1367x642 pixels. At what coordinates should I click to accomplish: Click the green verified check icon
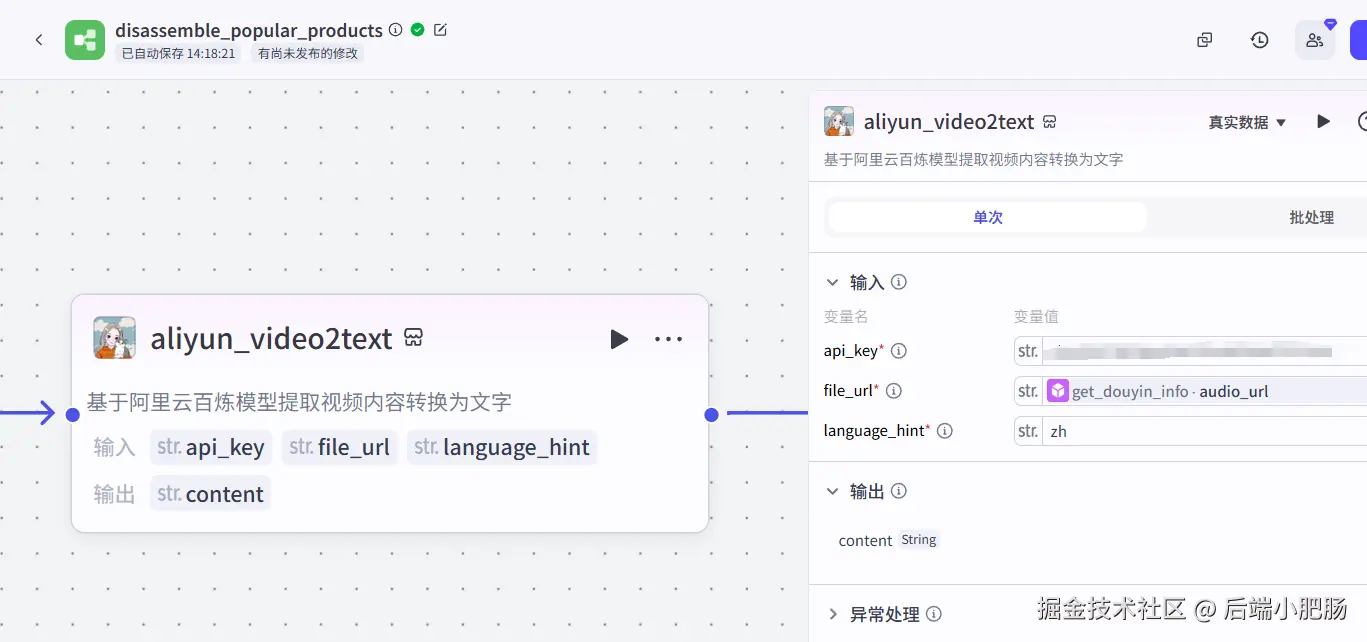[x=418, y=30]
